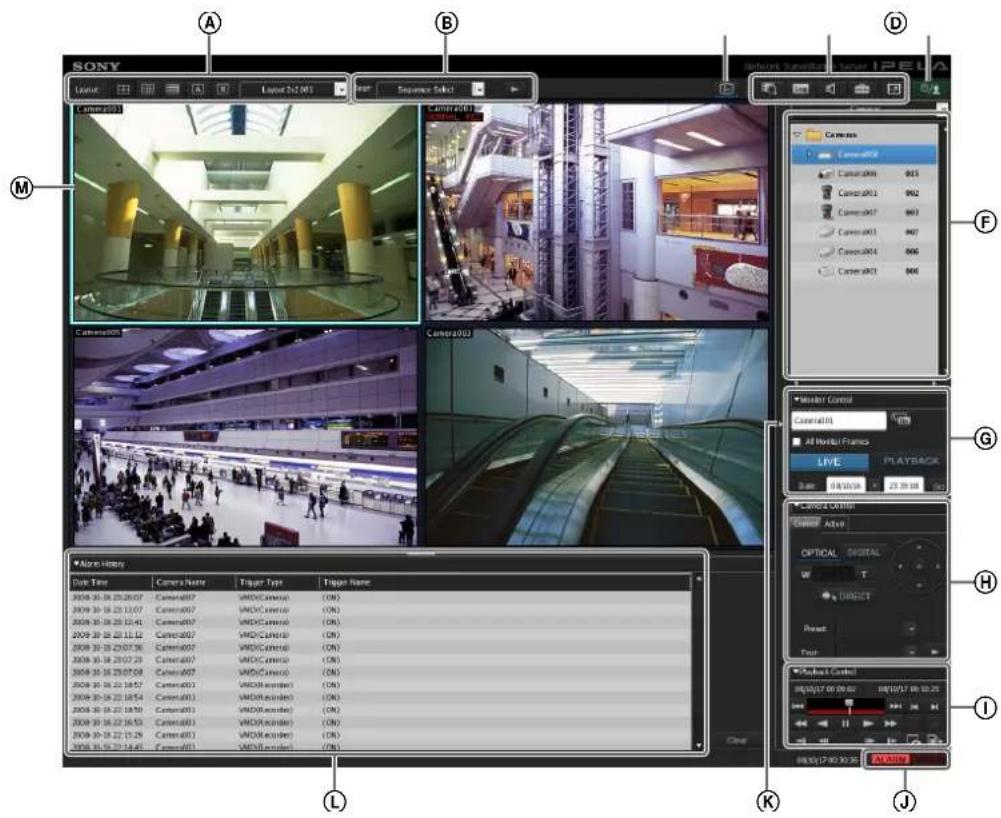Play forward in Playback Control
Image resolution: width=1001 pixels, height=818 pixels.
[868, 723]
